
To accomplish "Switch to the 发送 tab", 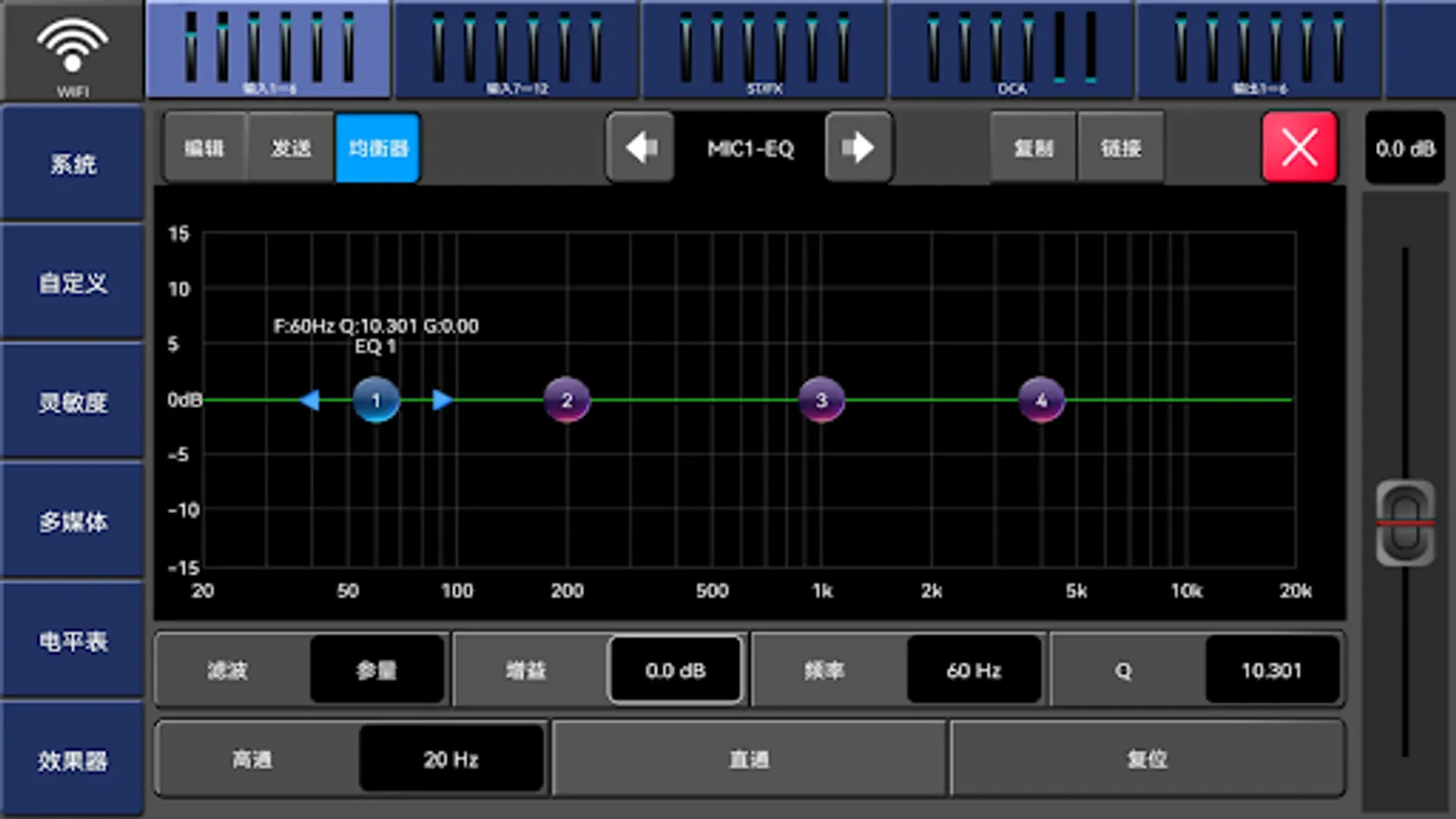I will (291, 147).
